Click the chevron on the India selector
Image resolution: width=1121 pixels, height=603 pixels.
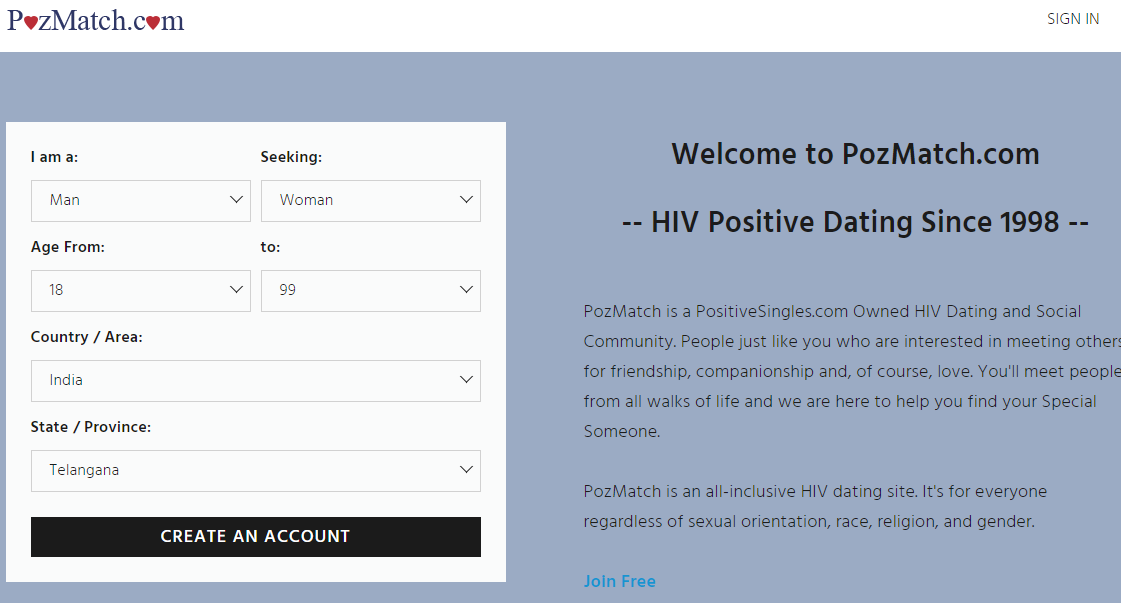pos(466,381)
